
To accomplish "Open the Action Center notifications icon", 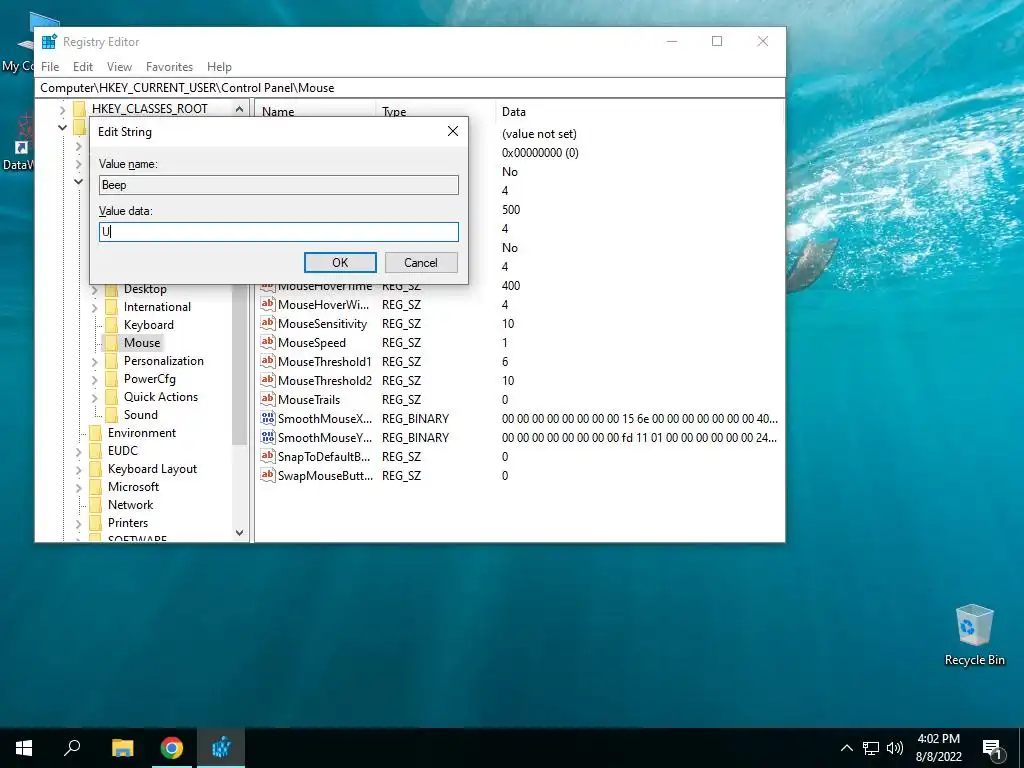I will (x=992, y=749).
